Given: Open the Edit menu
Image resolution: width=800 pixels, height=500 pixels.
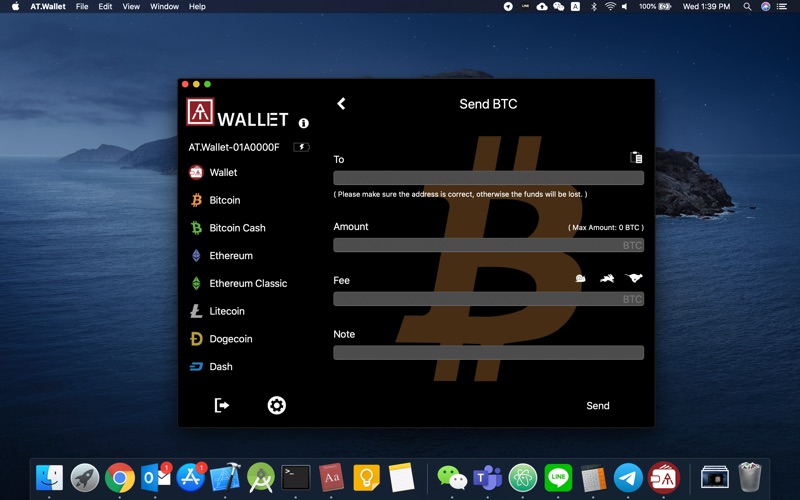Looking at the screenshot, I should [x=105, y=7].
